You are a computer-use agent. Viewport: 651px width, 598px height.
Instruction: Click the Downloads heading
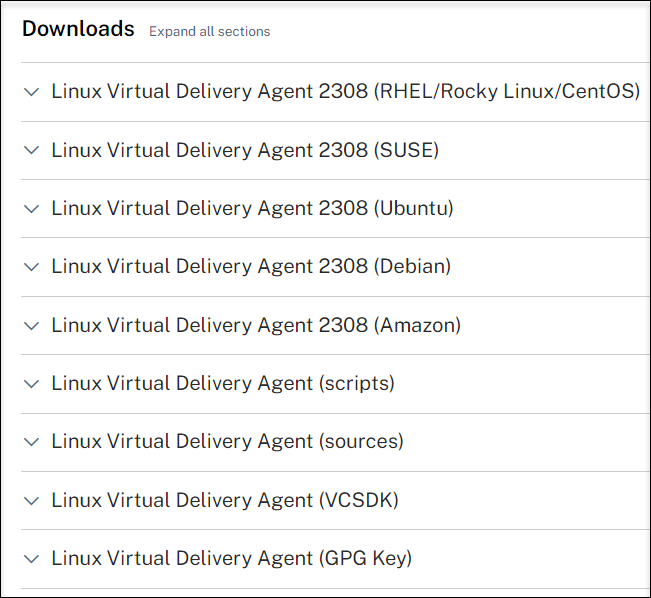click(78, 29)
